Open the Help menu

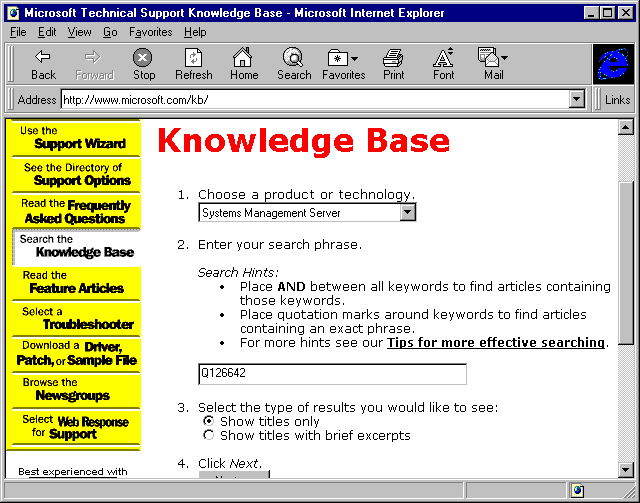pos(195,32)
